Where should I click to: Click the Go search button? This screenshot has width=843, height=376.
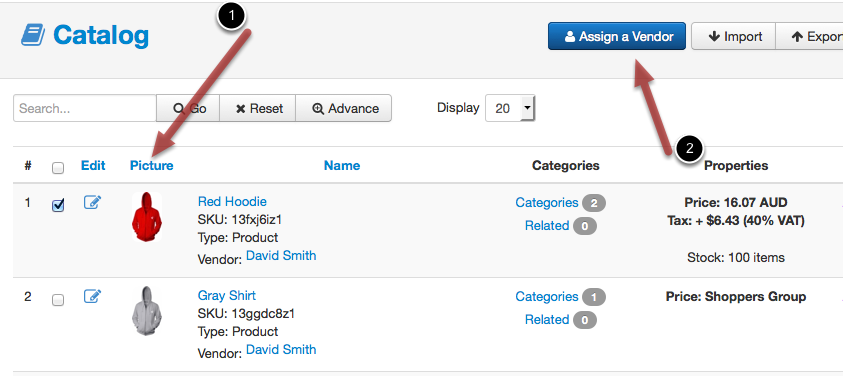[188, 108]
